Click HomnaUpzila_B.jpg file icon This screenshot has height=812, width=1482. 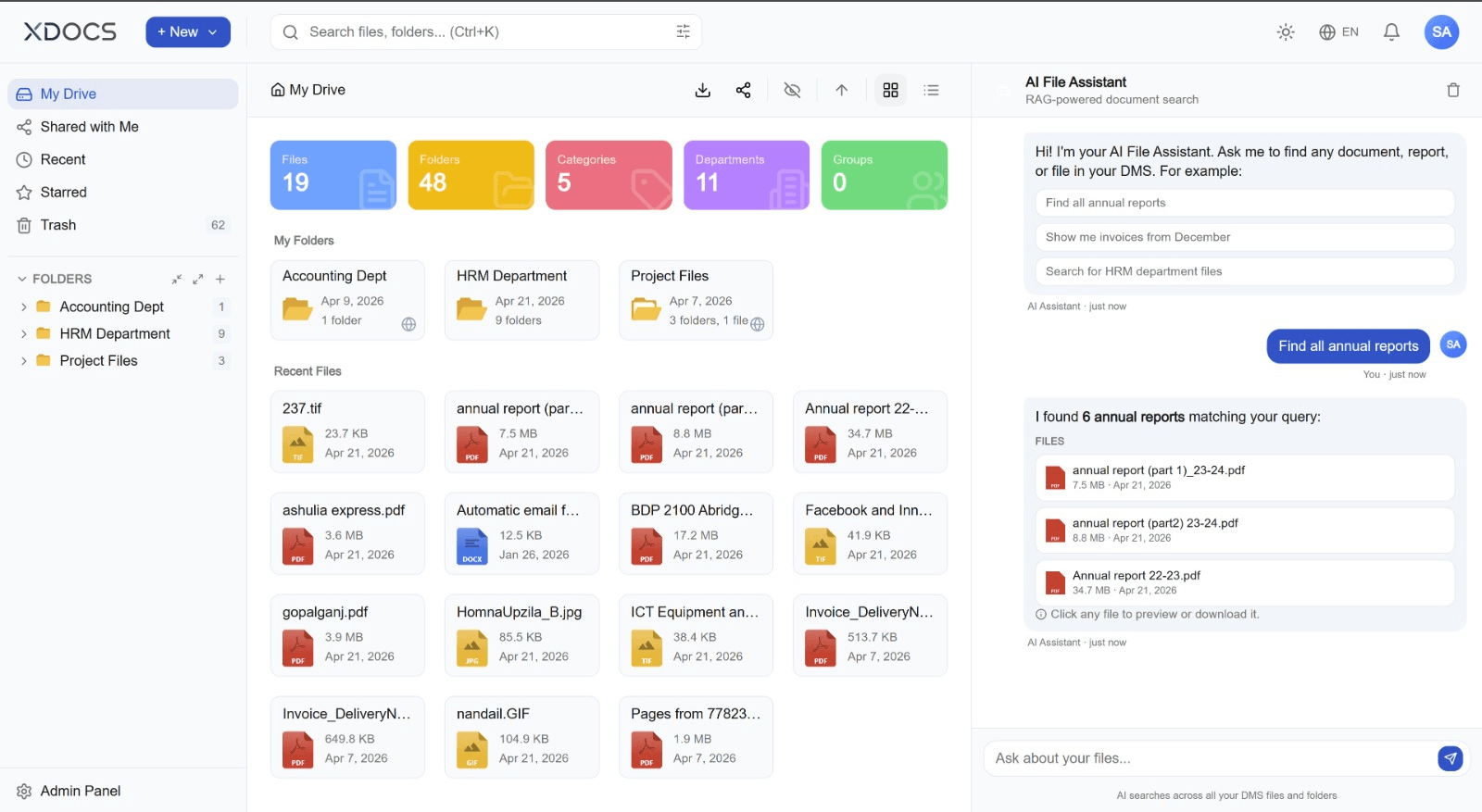(x=472, y=648)
